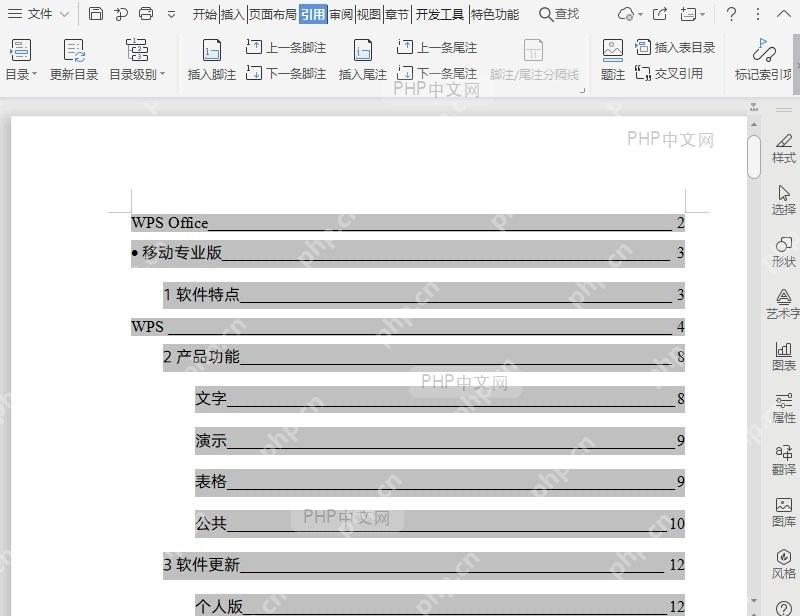Expand quick access toolbar customize arrow
Screen dimensions: 800x616
coord(171,14)
